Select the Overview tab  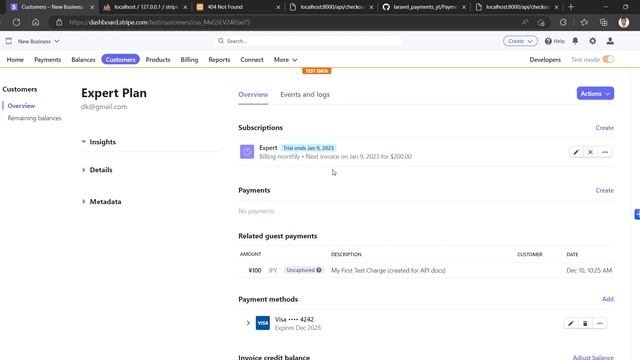(x=253, y=94)
